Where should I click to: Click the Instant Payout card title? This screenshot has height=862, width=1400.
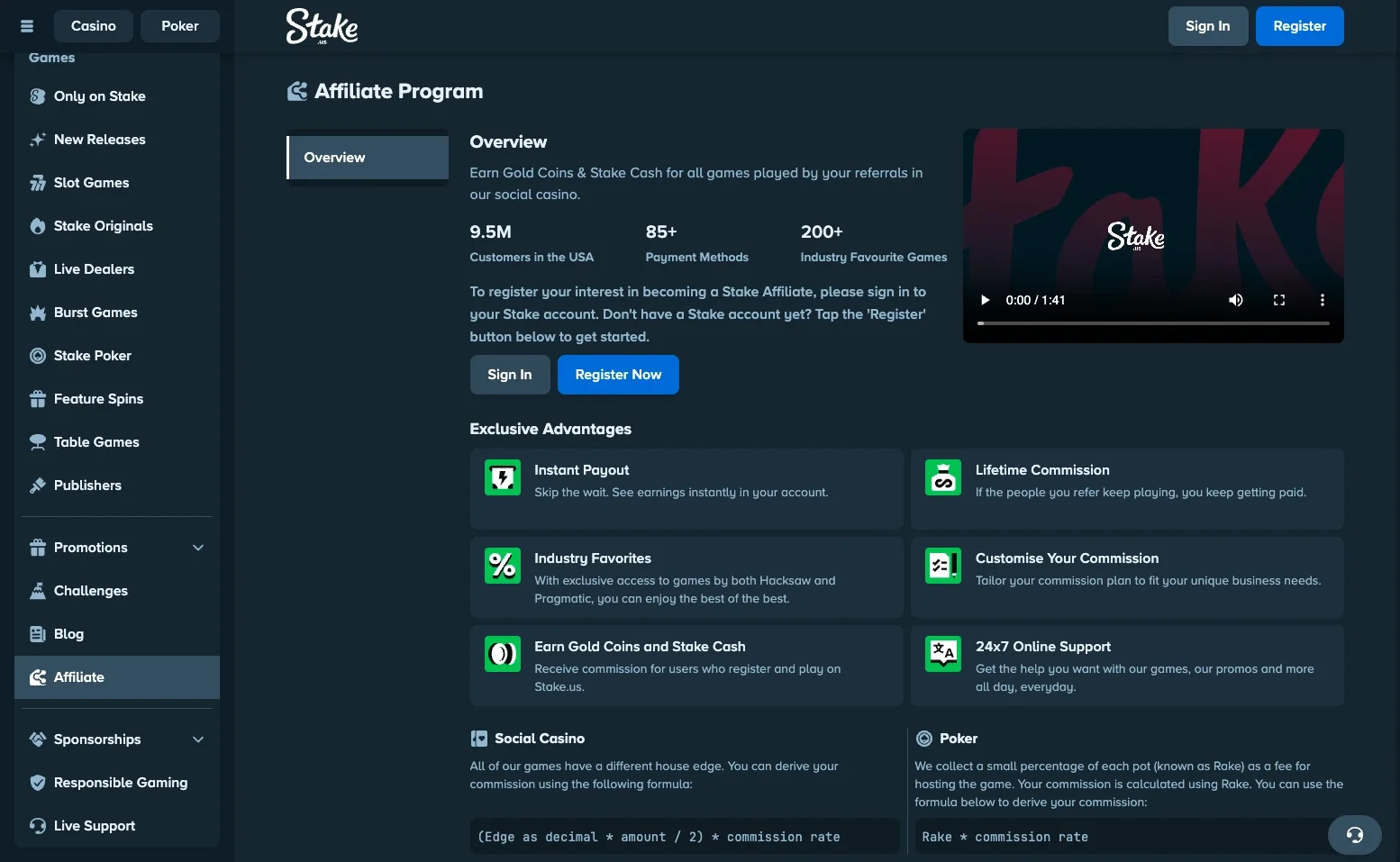[x=582, y=470]
